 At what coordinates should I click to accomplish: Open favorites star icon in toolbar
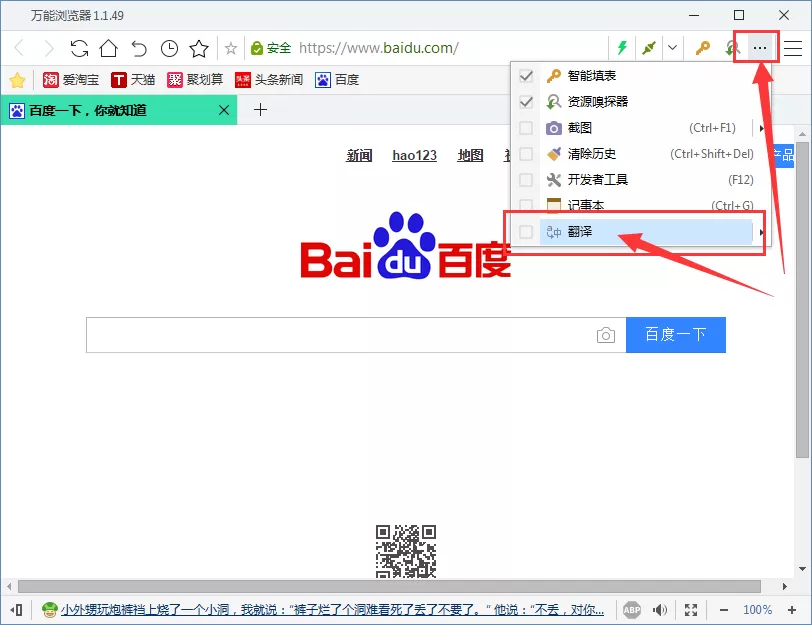tap(199, 48)
